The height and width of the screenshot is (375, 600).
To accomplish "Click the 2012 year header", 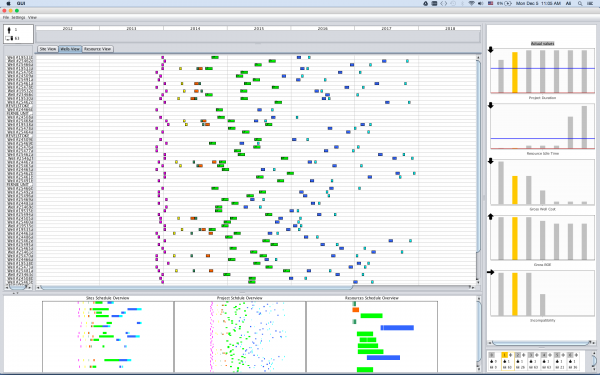I will (68, 28).
